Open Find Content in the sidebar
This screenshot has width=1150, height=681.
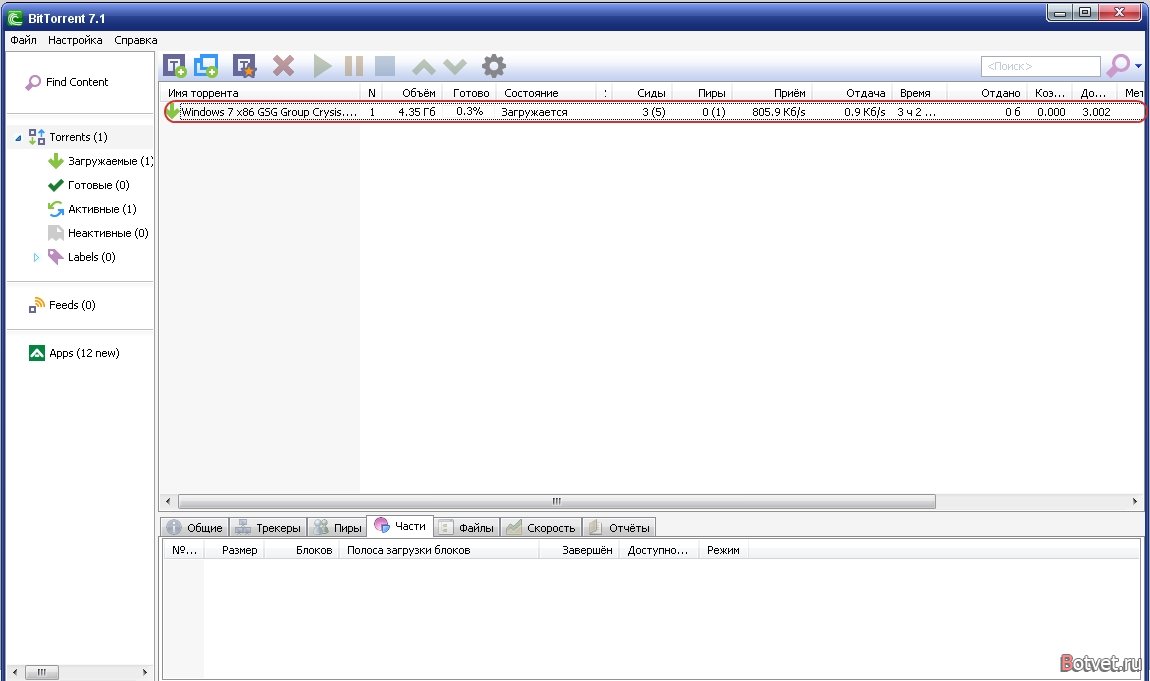pos(77,82)
